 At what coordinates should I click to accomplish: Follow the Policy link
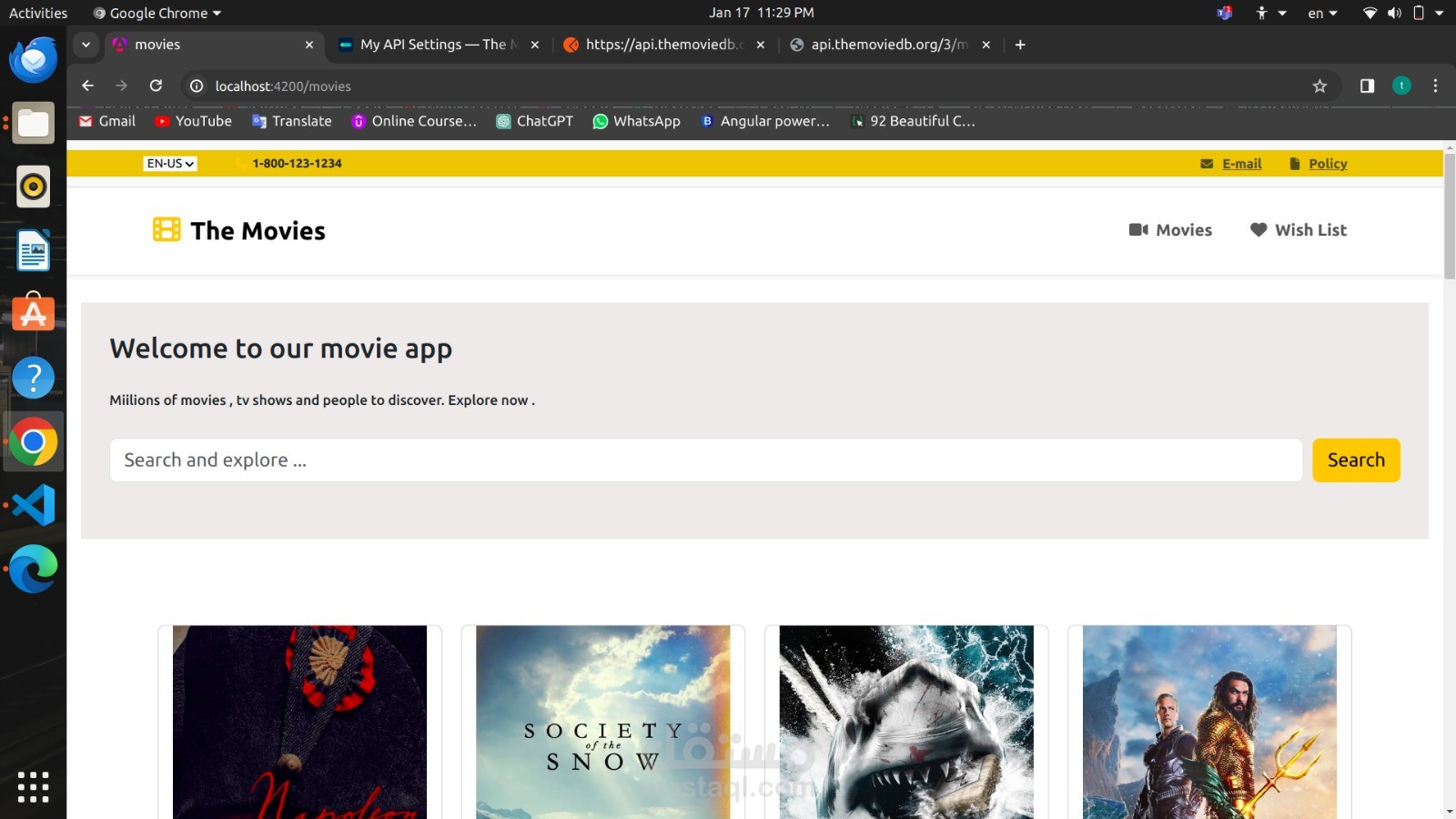[x=1328, y=164]
